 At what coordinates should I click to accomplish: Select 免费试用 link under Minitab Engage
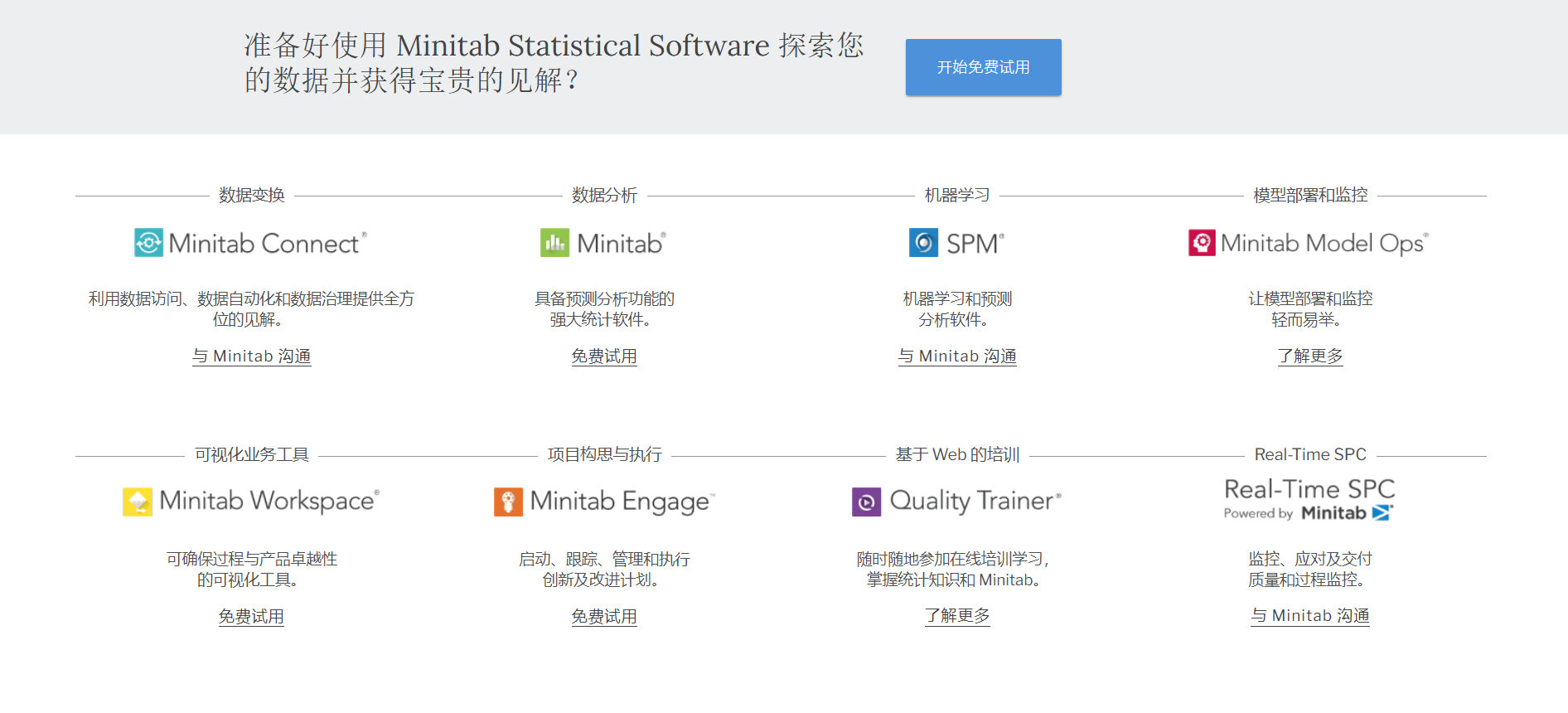click(604, 617)
